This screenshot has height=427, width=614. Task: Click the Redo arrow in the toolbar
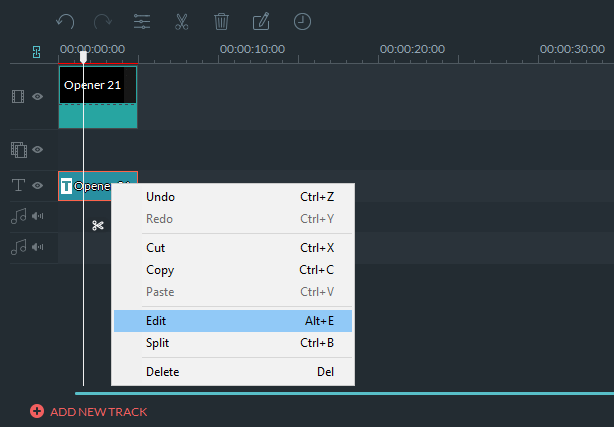(103, 22)
